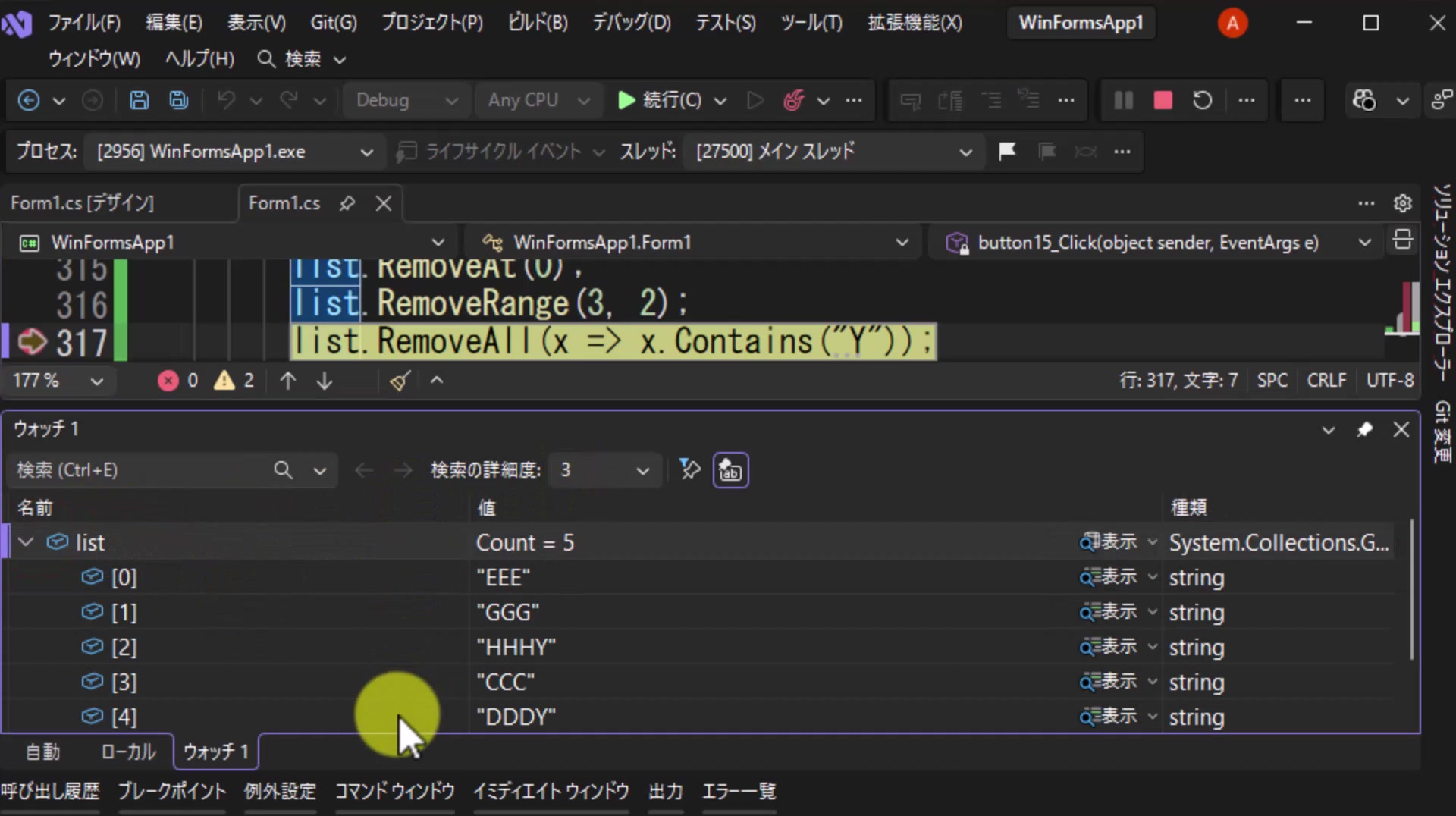Click GitHub Copilot icon in toolbar
This screenshot has width=1456, height=816.
pos(1364,100)
